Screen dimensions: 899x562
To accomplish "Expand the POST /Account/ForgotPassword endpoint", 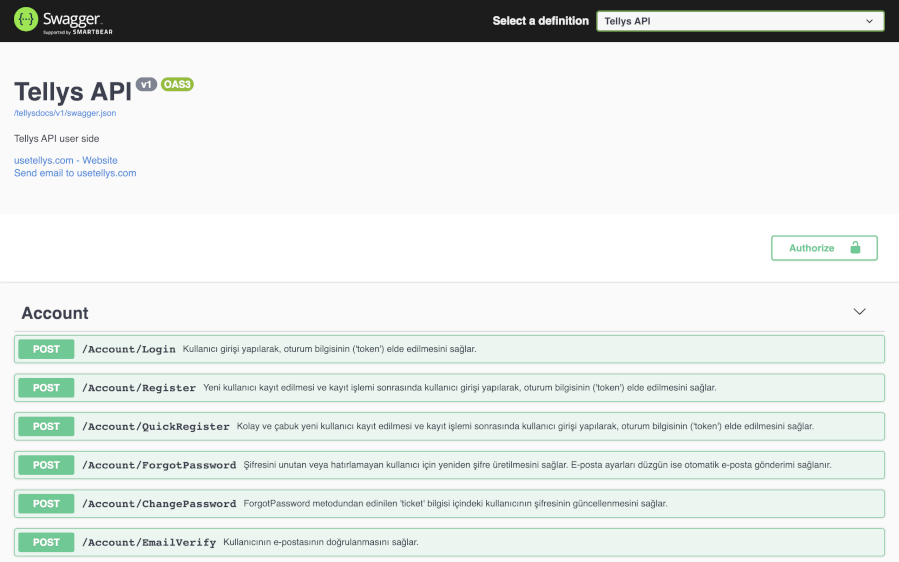I will click(159, 465).
